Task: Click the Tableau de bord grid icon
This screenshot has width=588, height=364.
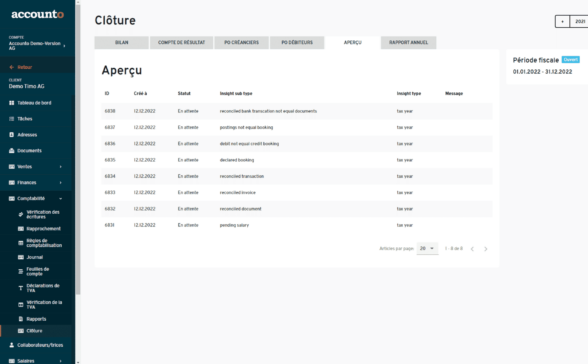Action: click(12, 103)
